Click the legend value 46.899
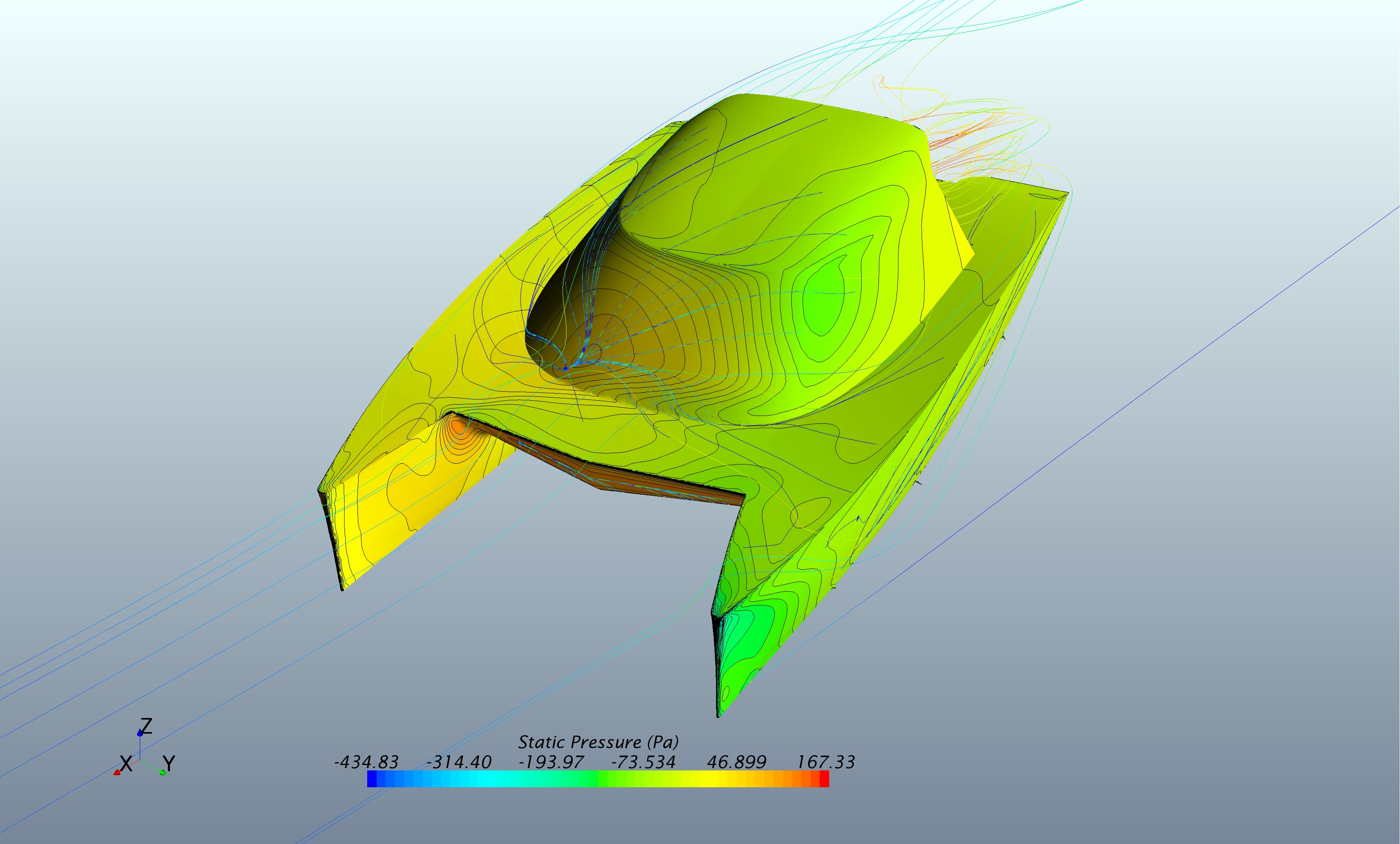 pyautogui.click(x=736, y=762)
